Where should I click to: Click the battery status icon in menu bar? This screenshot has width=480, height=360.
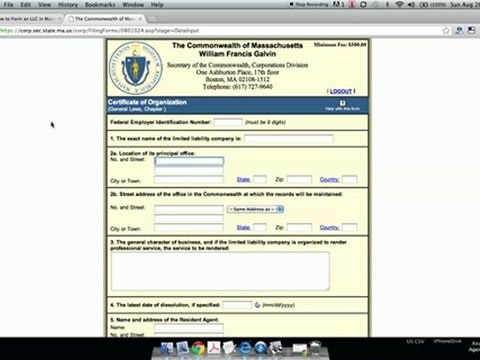click(x=423, y=5)
